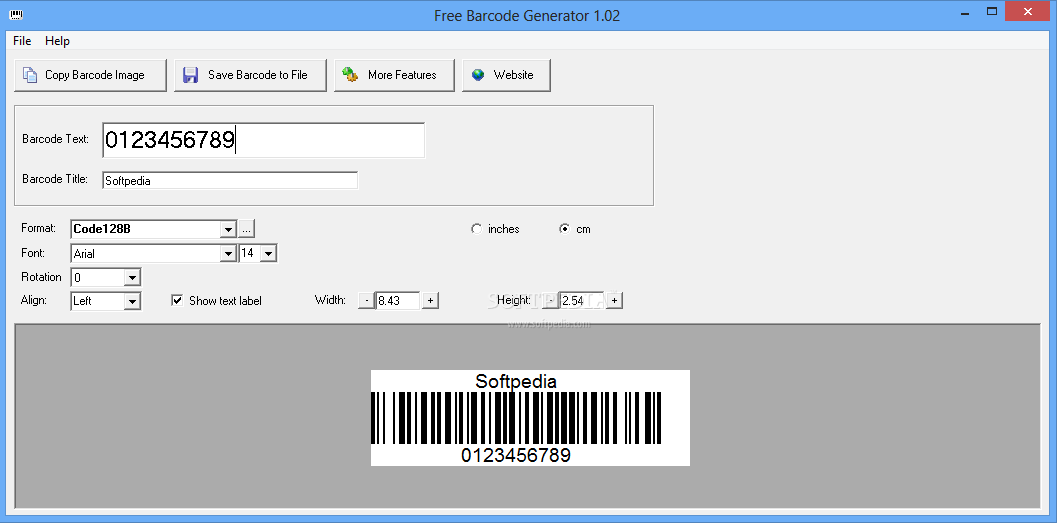1057x523 pixels.
Task: Open the Help menu
Action: coord(57,41)
